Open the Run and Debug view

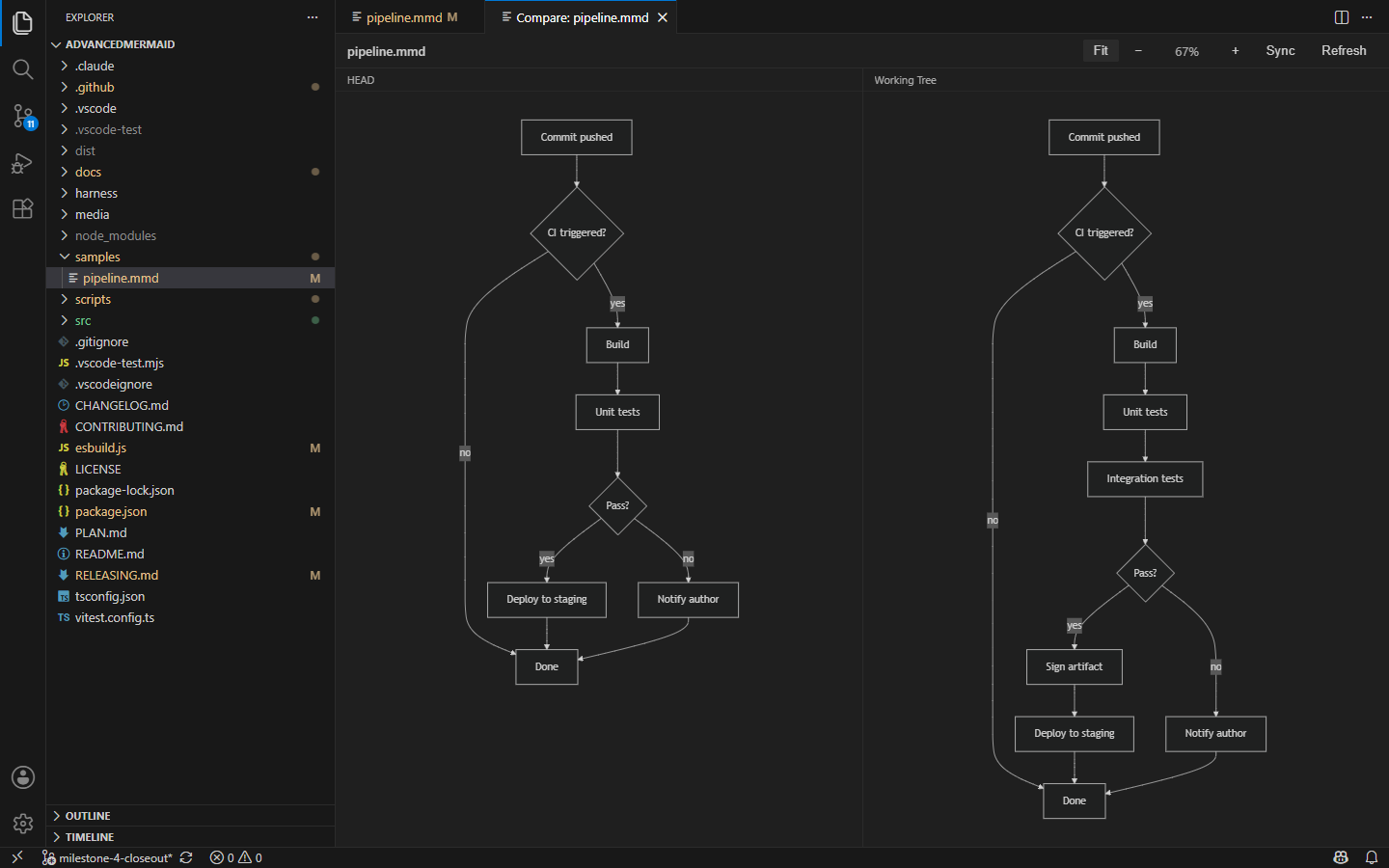23,163
